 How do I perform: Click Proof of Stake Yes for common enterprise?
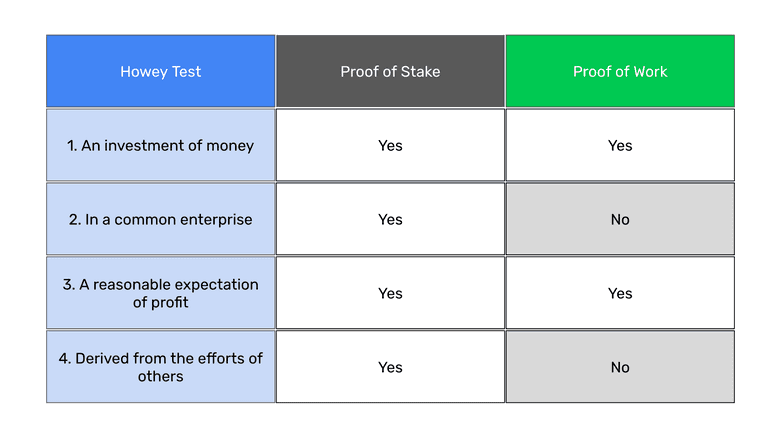pyautogui.click(x=390, y=219)
